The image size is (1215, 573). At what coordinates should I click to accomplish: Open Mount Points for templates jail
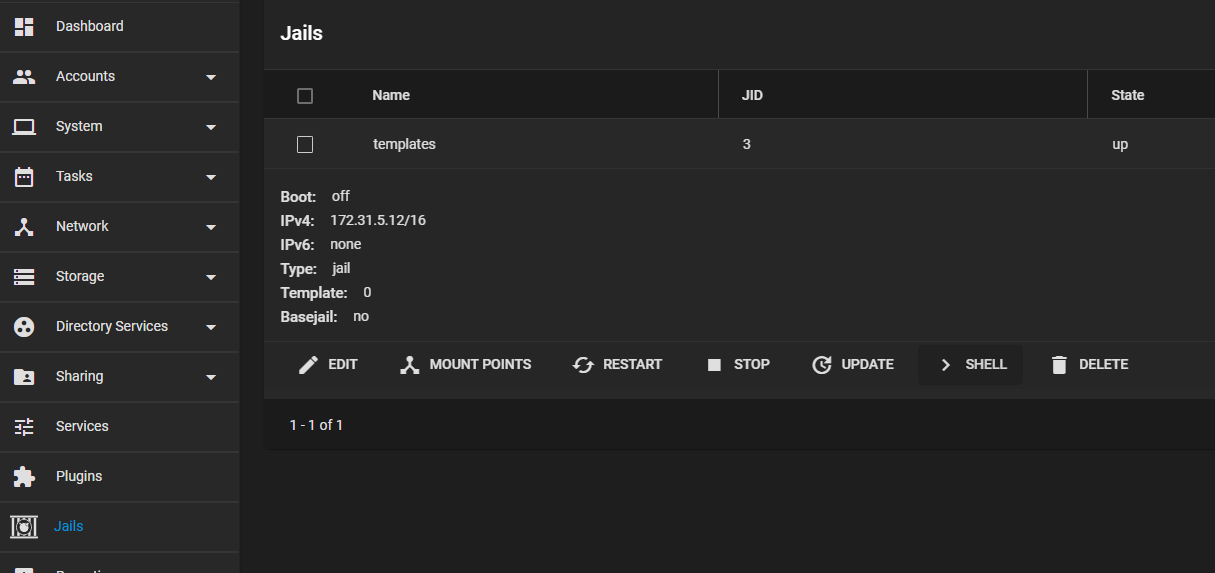(x=465, y=365)
